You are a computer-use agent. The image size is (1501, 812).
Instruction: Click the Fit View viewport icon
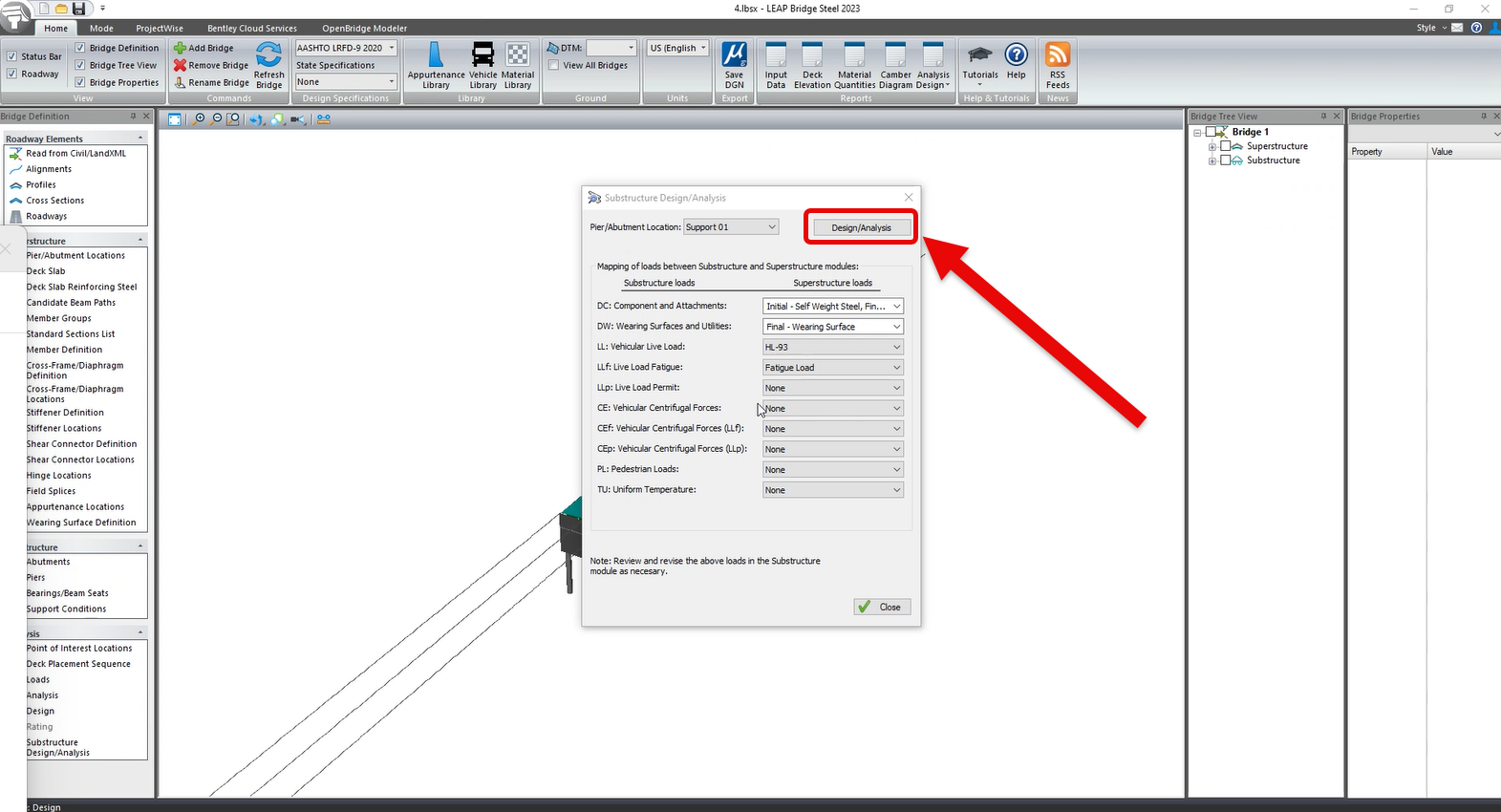(x=174, y=119)
